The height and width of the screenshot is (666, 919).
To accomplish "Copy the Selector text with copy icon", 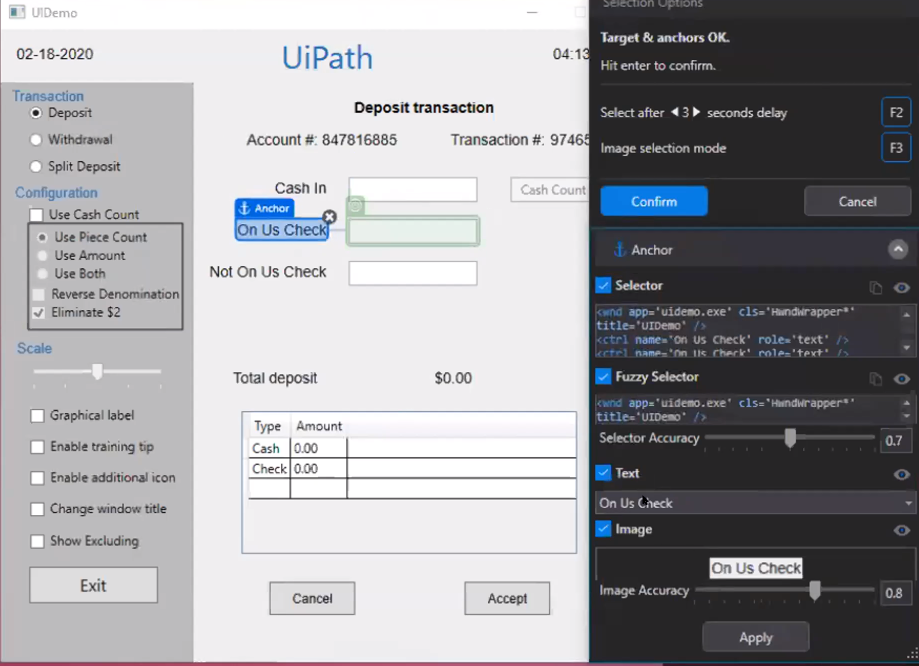I will (x=876, y=287).
